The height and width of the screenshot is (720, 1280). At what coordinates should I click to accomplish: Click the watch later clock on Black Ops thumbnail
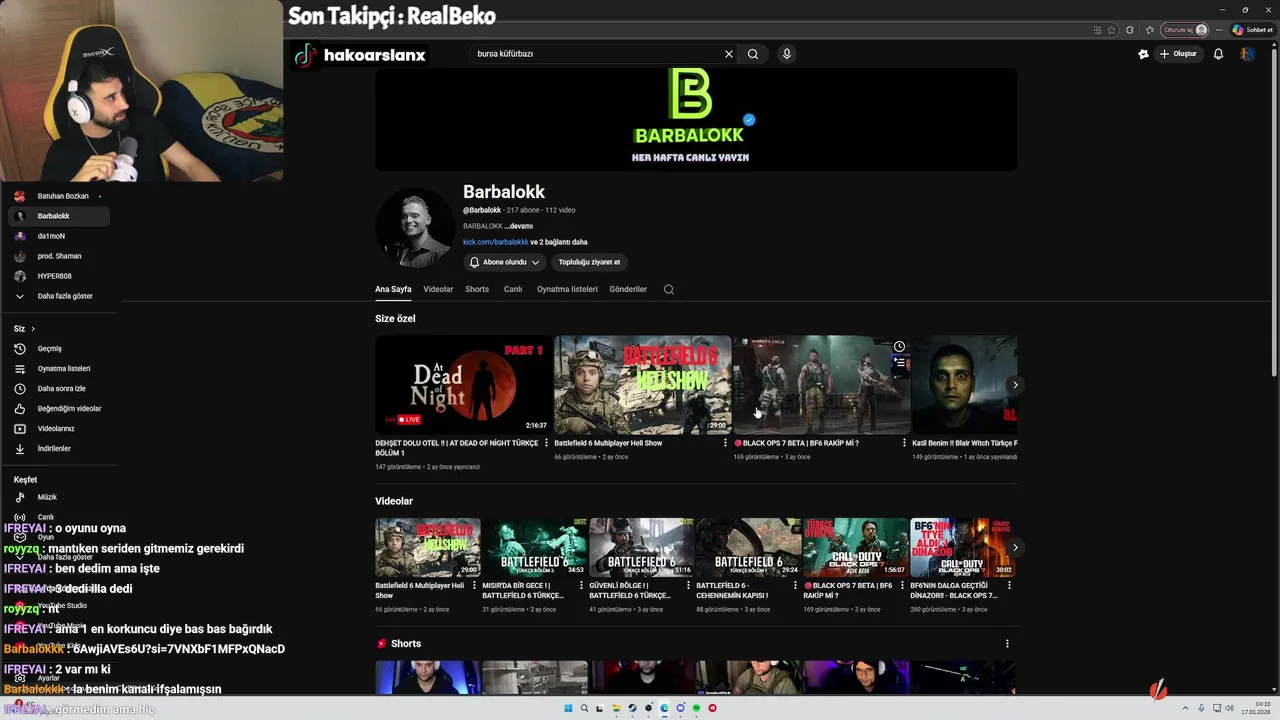[899, 347]
